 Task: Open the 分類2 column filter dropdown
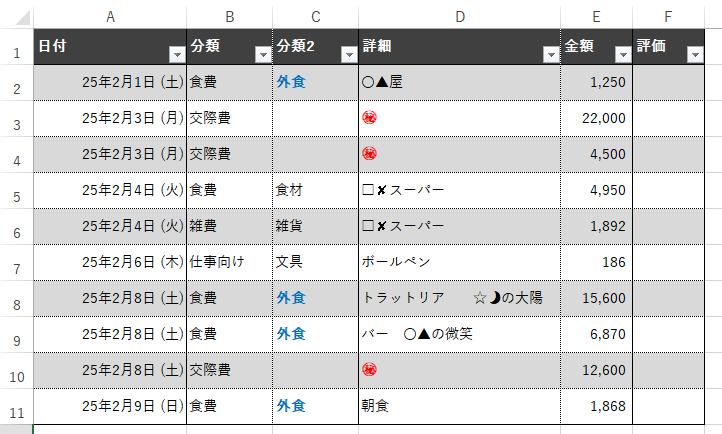pyautogui.click(x=348, y=56)
